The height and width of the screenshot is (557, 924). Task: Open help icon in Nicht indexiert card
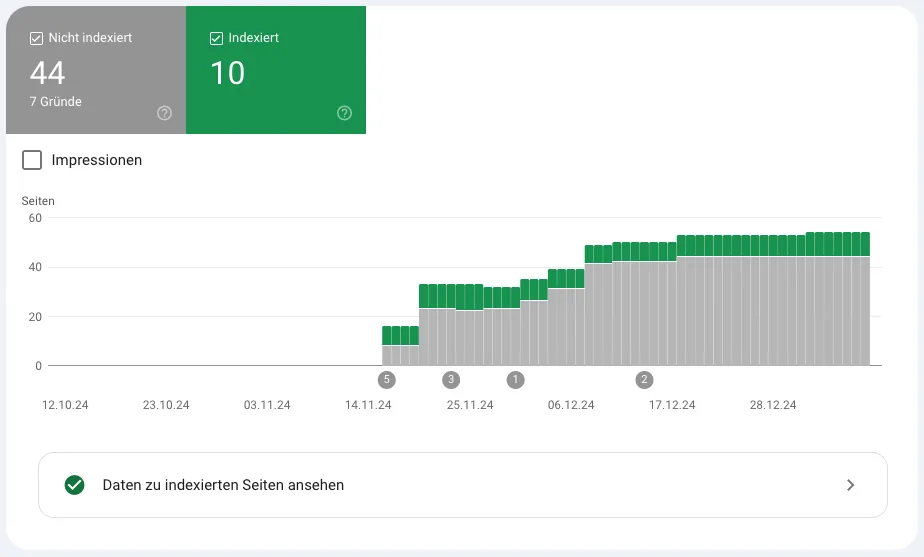(x=164, y=113)
